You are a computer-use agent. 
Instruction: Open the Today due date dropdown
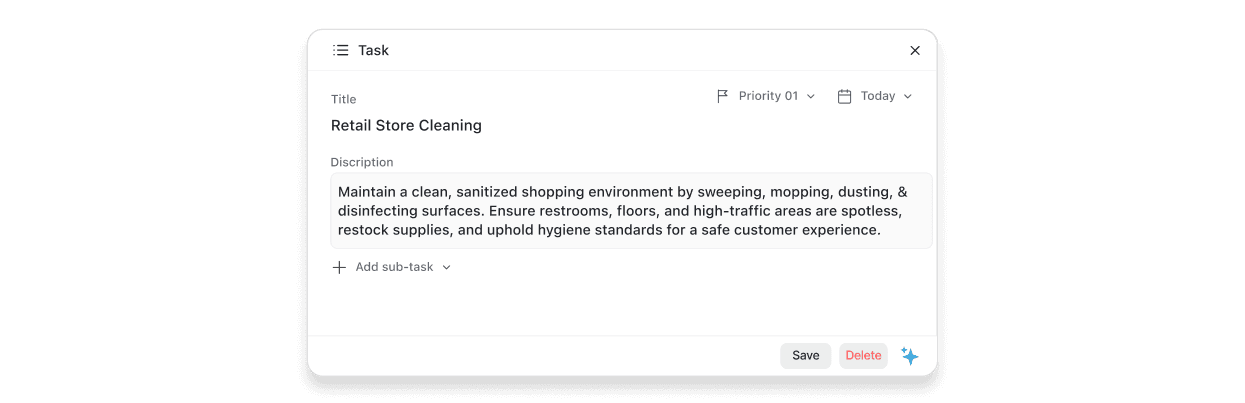click(877, 96)
